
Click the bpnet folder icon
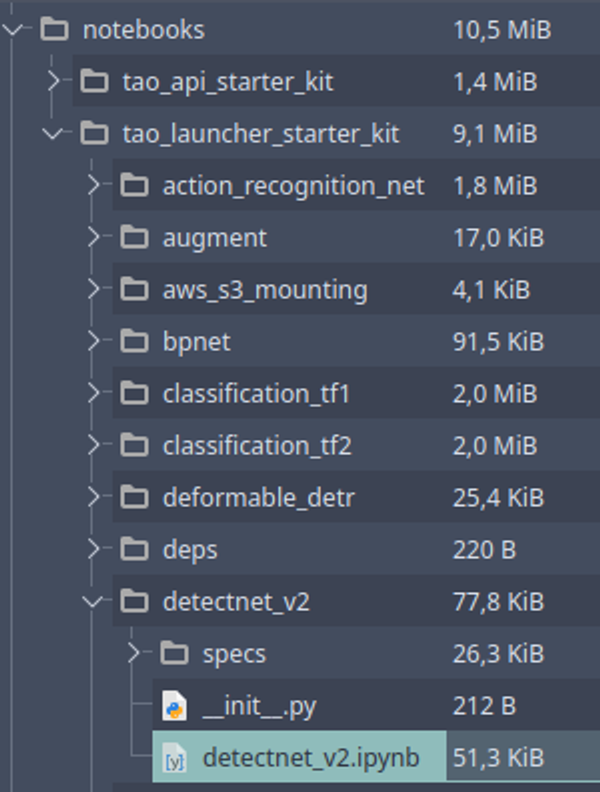134,341
